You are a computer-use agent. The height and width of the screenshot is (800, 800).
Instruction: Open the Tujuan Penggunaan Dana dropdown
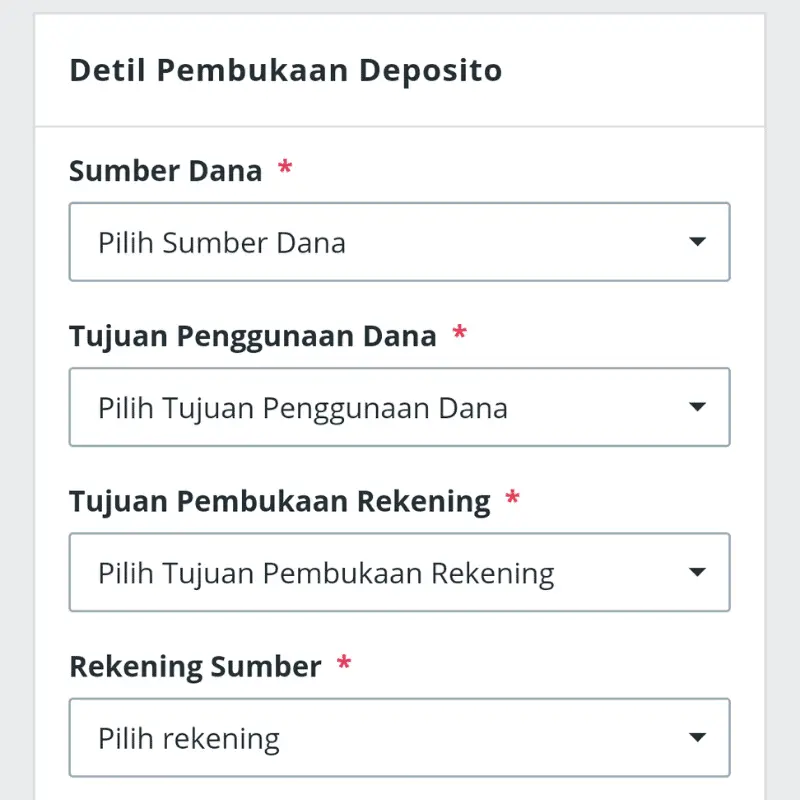399,407
